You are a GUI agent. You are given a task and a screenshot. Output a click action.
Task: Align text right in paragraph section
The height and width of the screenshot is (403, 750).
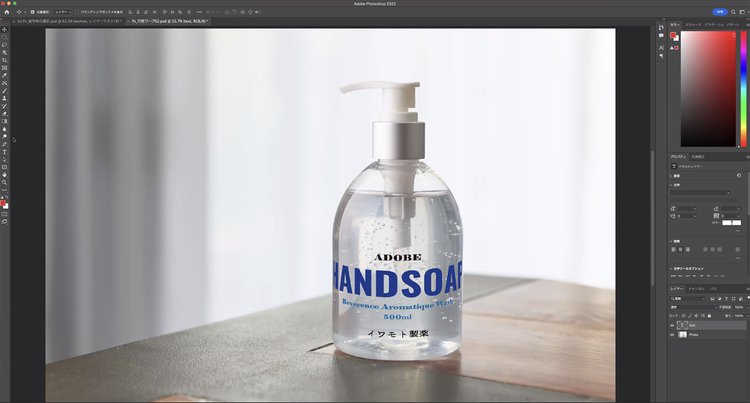688,250
